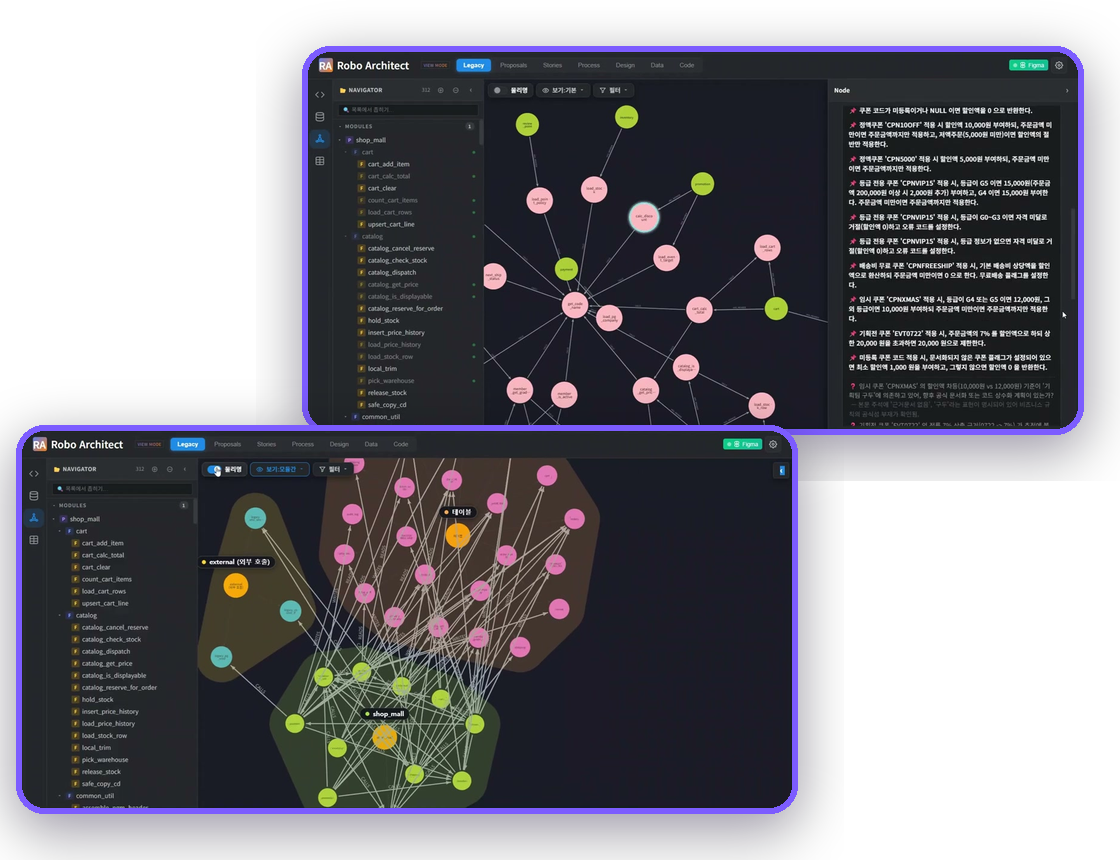Select graph view icon in bottom window sidebar
The width and height of the screenshot is (1120, 860).
click(x=34, y=518)
